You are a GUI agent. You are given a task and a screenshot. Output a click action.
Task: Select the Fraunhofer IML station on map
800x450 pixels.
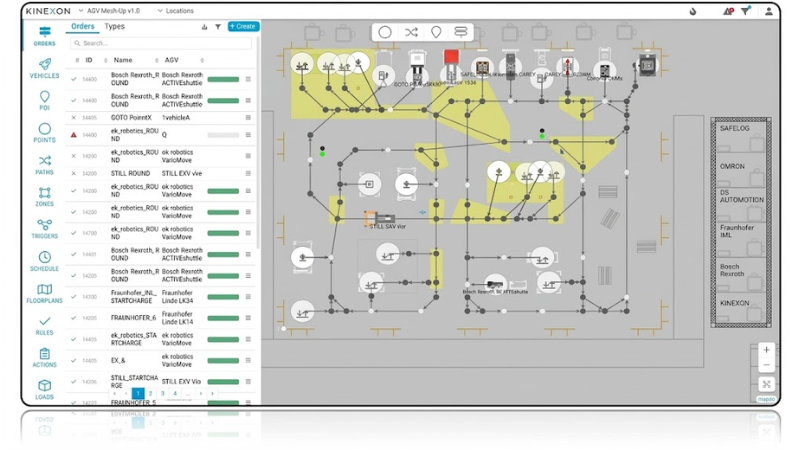(740, 239)
